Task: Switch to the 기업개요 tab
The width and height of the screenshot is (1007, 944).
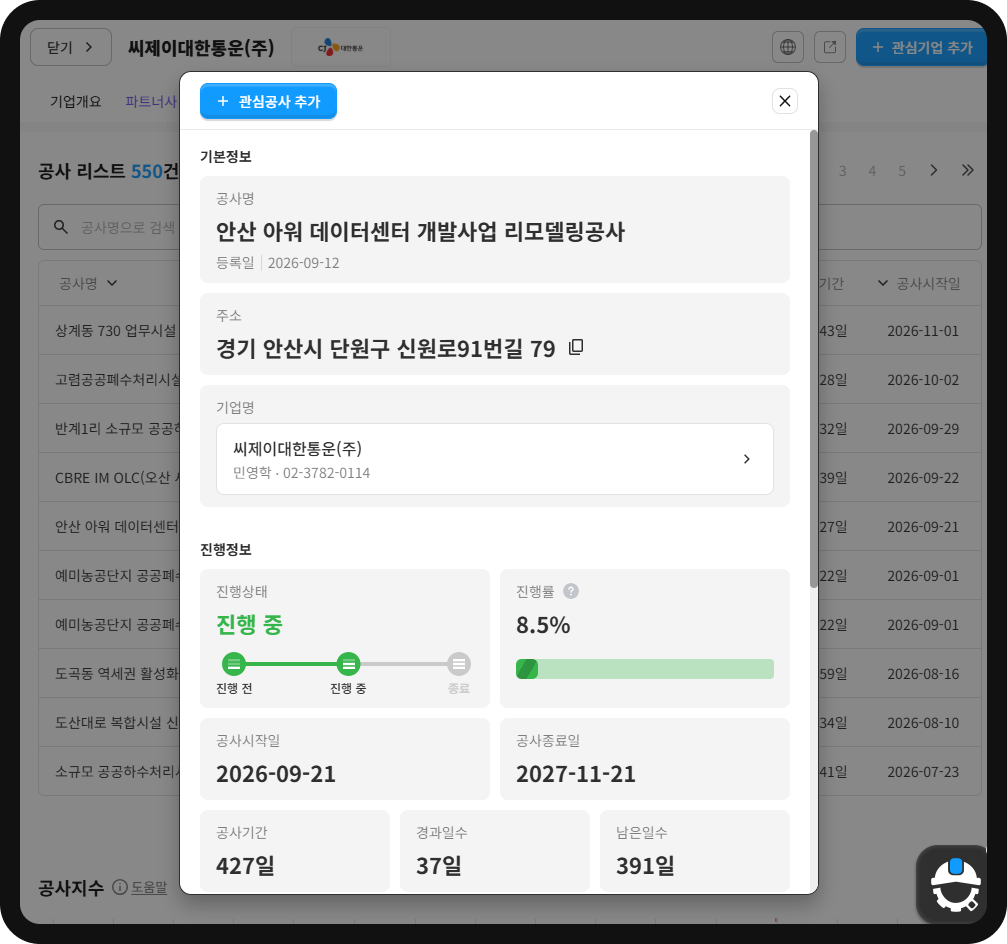Action: click(76, 101)
